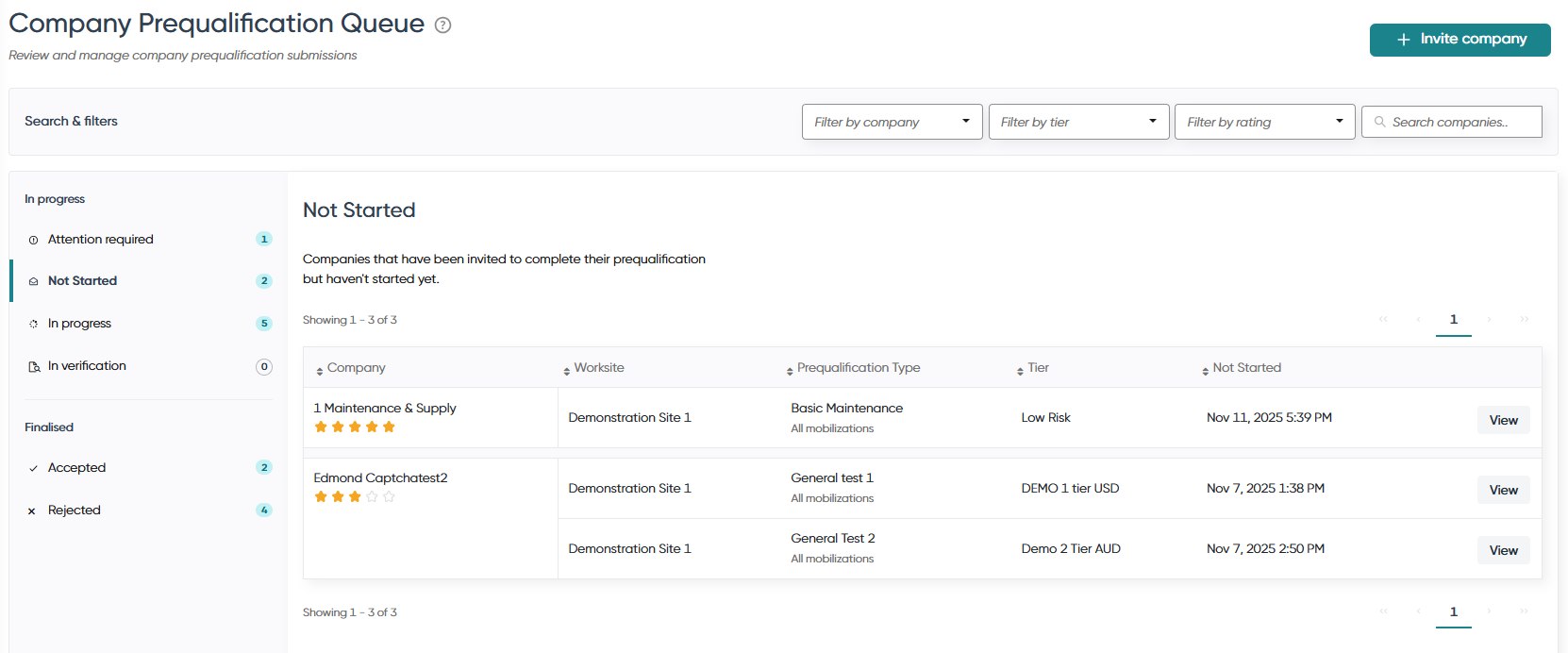Screen dimensions: 1568x653
Task: Click the Invite company button
Action: [1460, 40]
